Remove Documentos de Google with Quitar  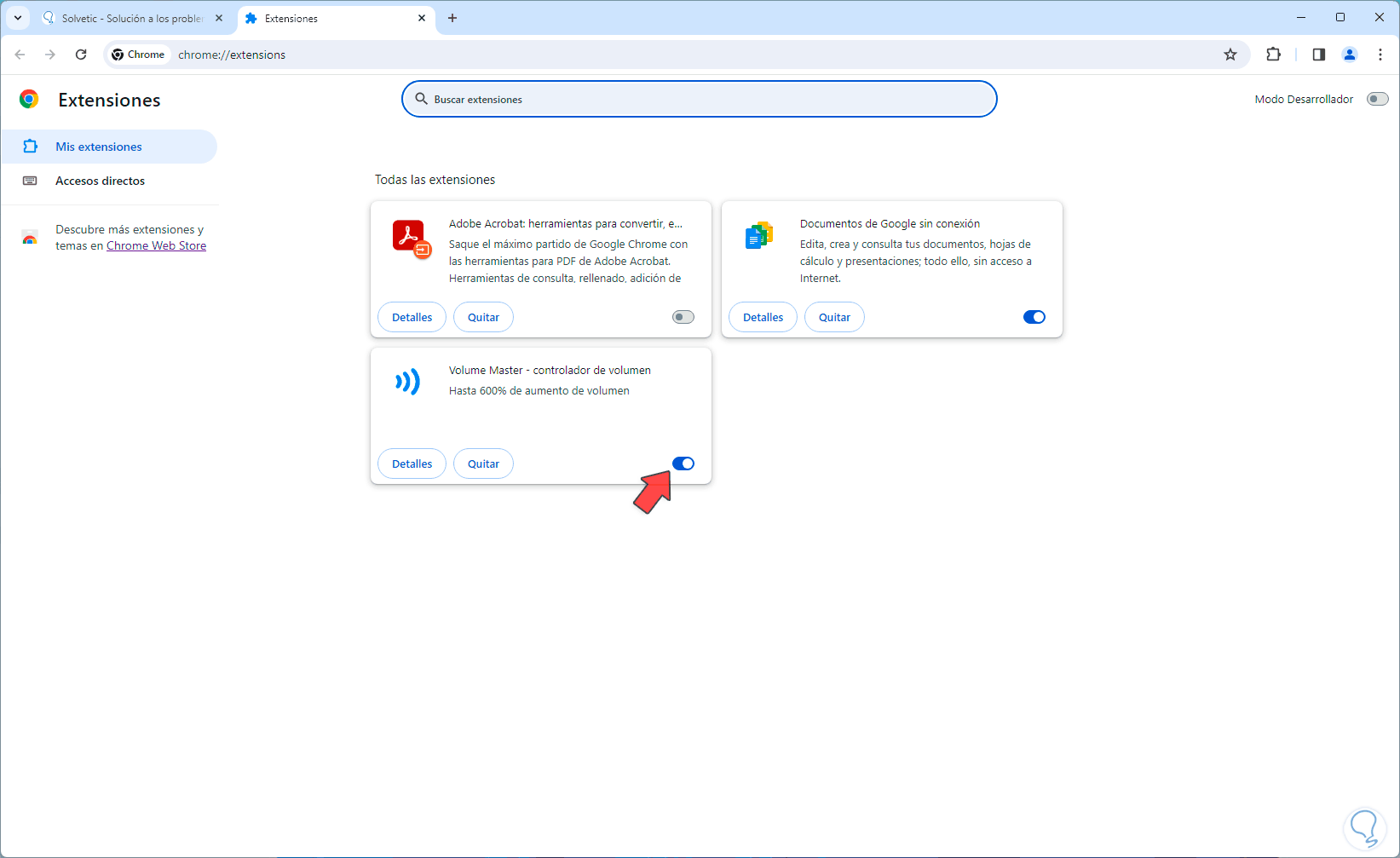tap(834, 317)
